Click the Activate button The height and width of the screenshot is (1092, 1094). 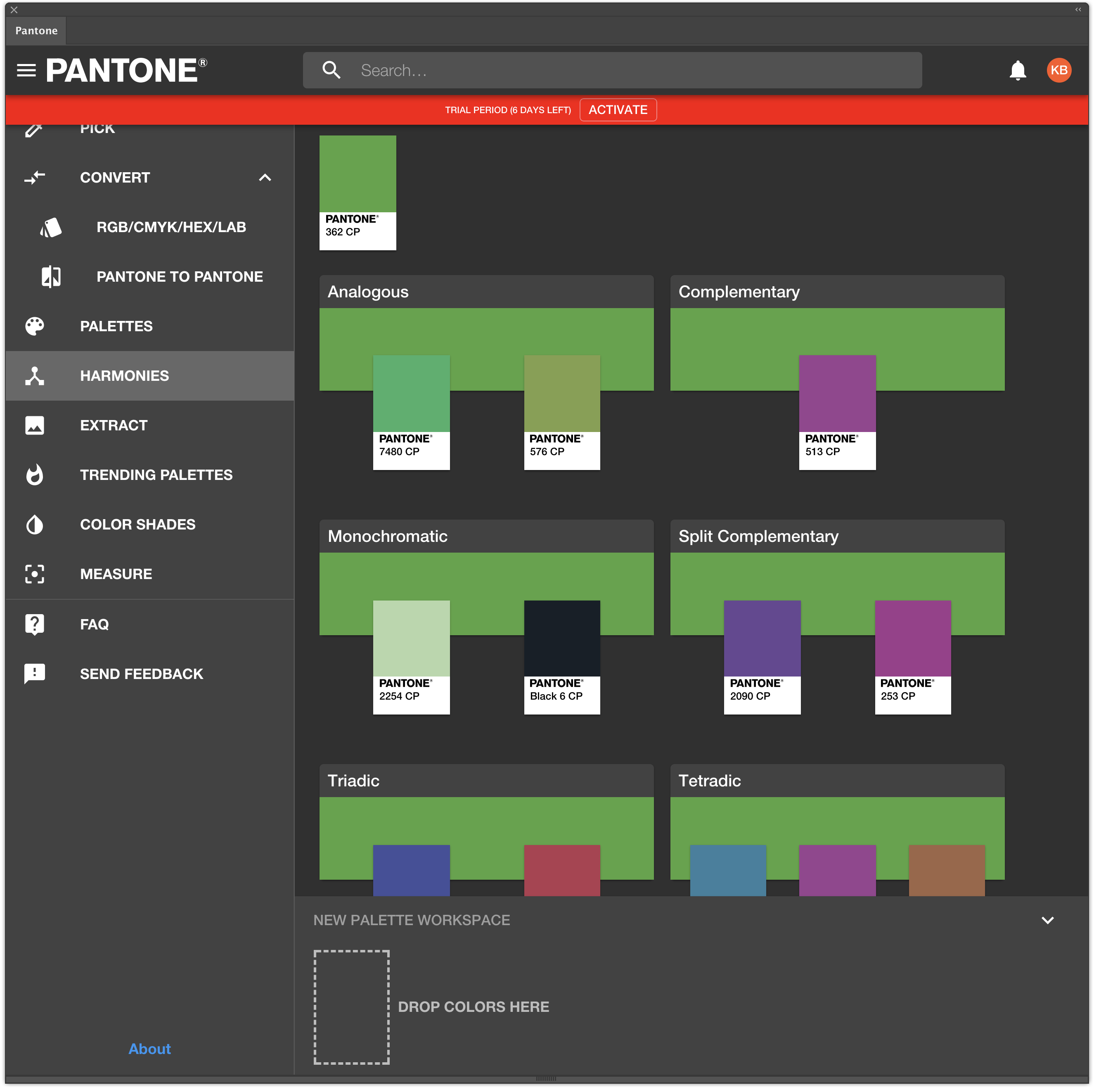[x=618, y=110]
